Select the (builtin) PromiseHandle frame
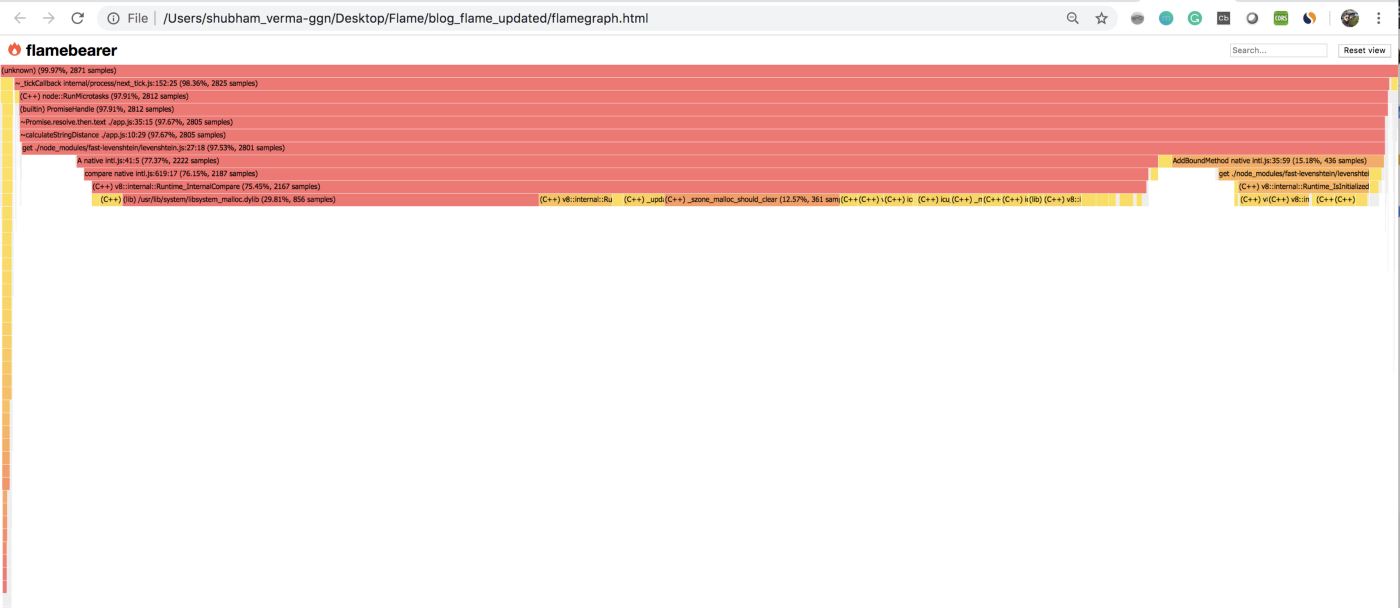1400x608 pixels. point(703,109)
